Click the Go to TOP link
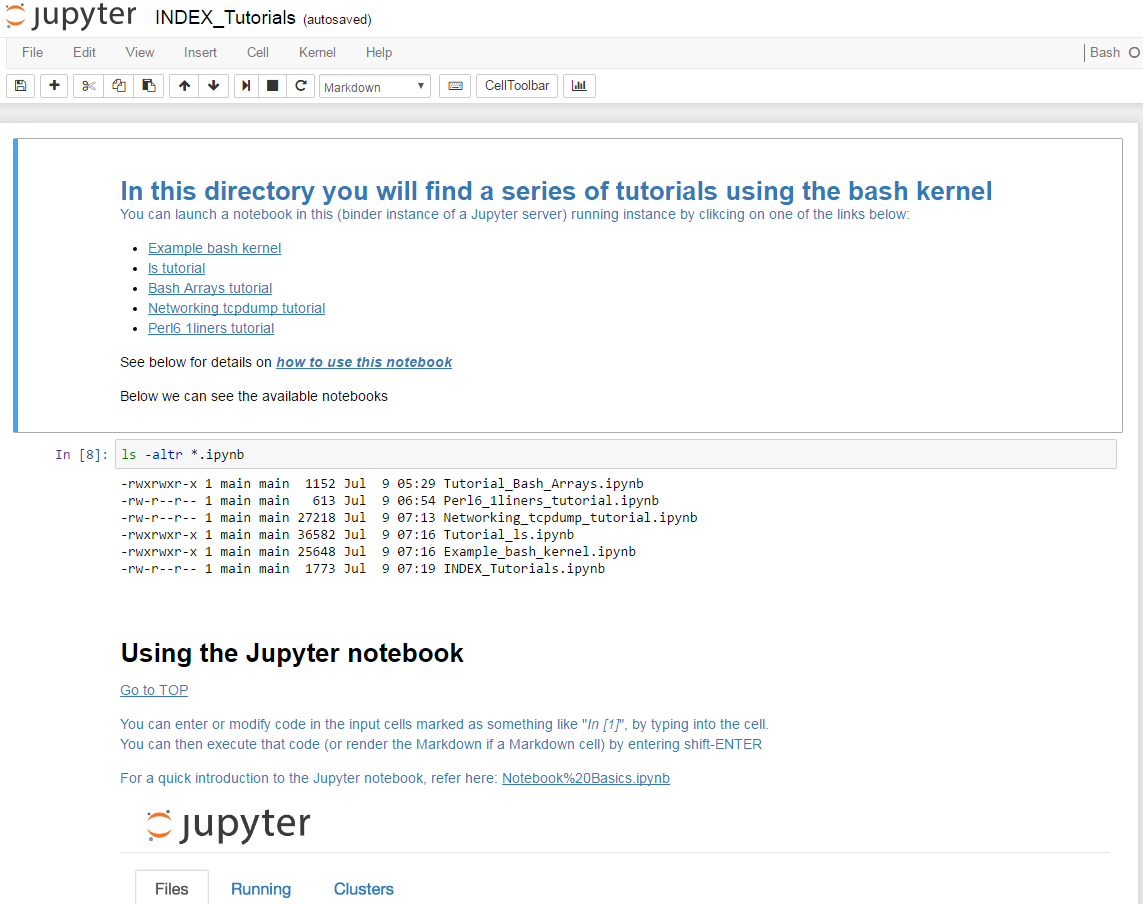Screen dimensions: 1143x904 pyautogui.click(x=153, y=690)
